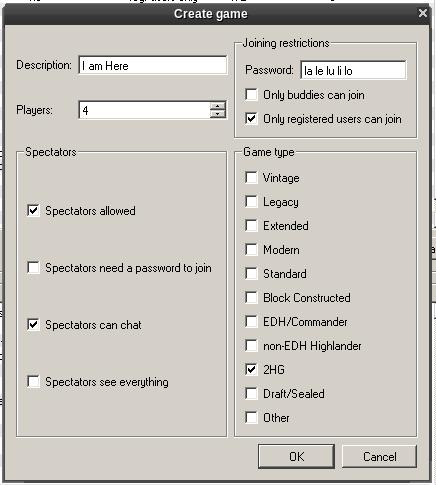Disable Spectators allowed checkbox
The image size is (436, 485).
tap(33, 211)
